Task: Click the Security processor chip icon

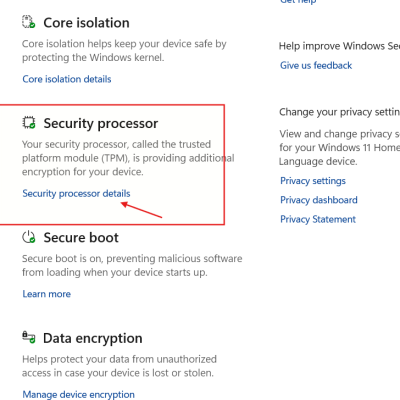Action: [x=29, y=122]
